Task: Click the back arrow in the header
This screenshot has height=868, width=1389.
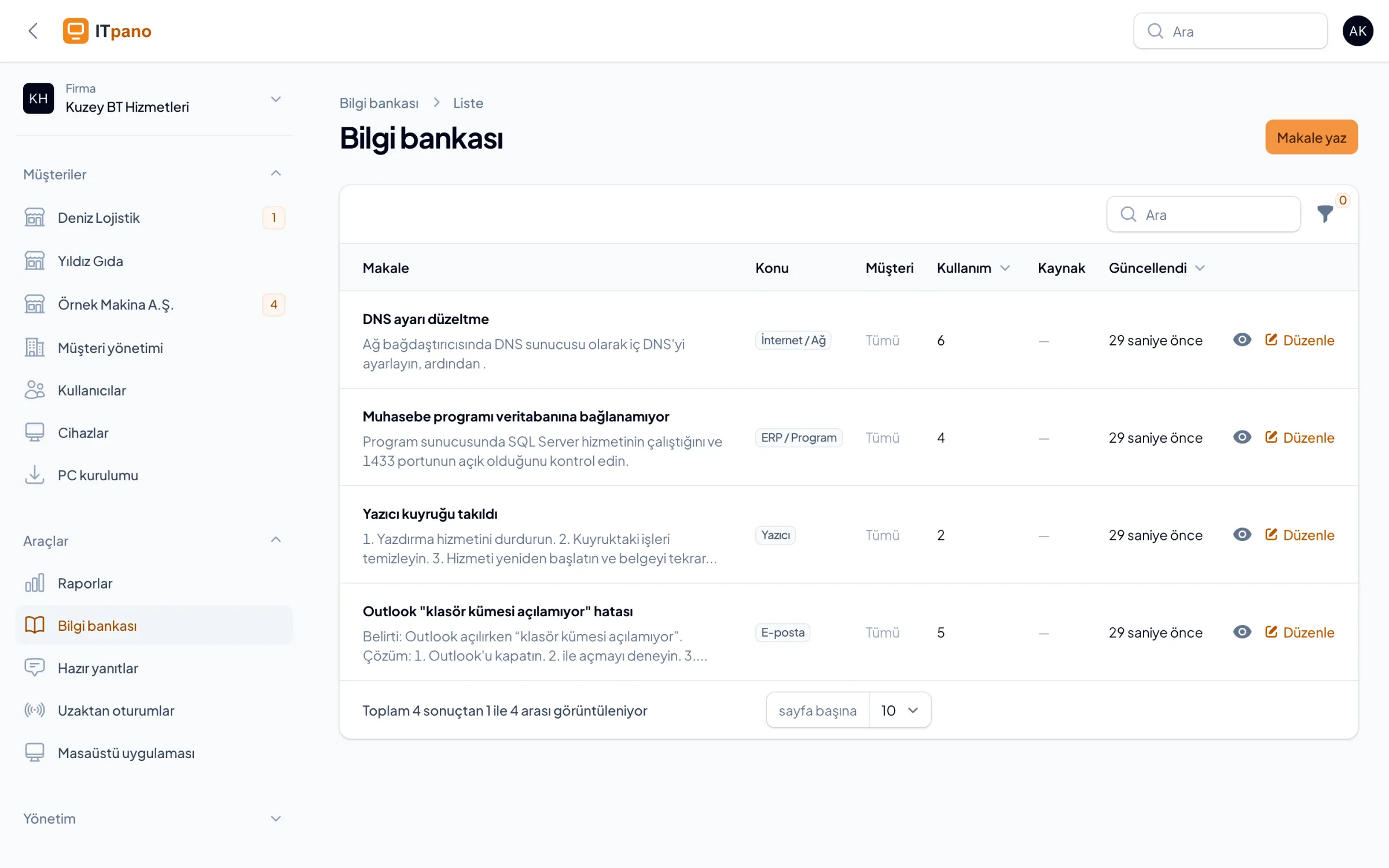Action: pyautogui.click(x=33, y=31)
